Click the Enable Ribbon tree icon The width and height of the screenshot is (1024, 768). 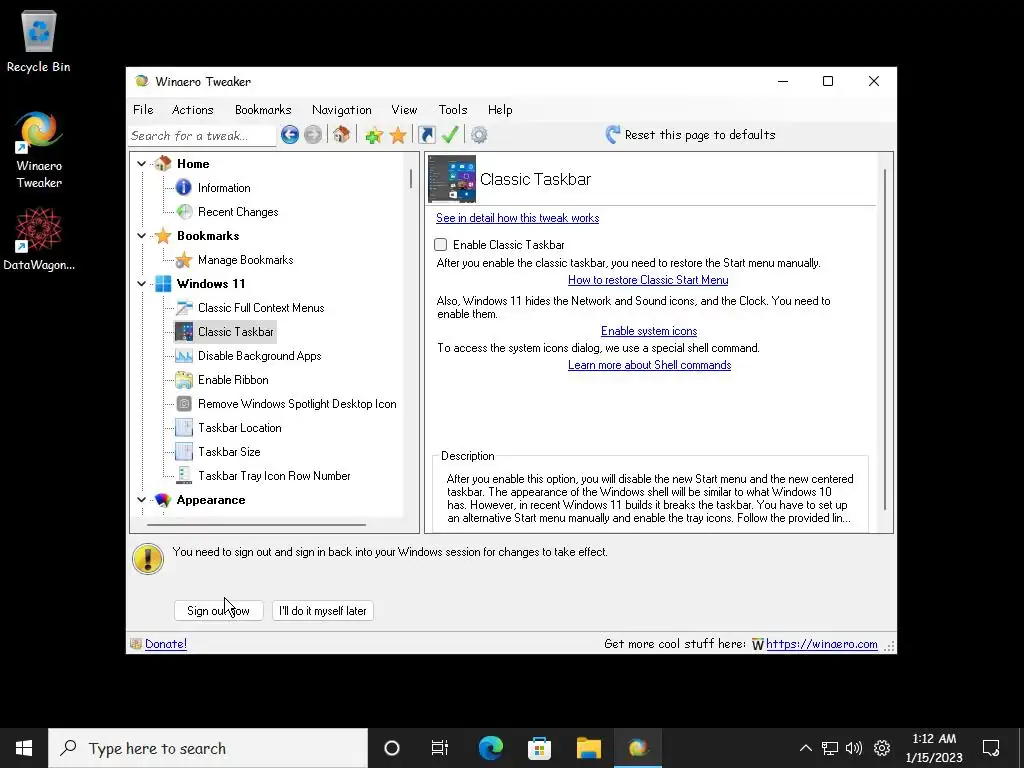[184, 380]
